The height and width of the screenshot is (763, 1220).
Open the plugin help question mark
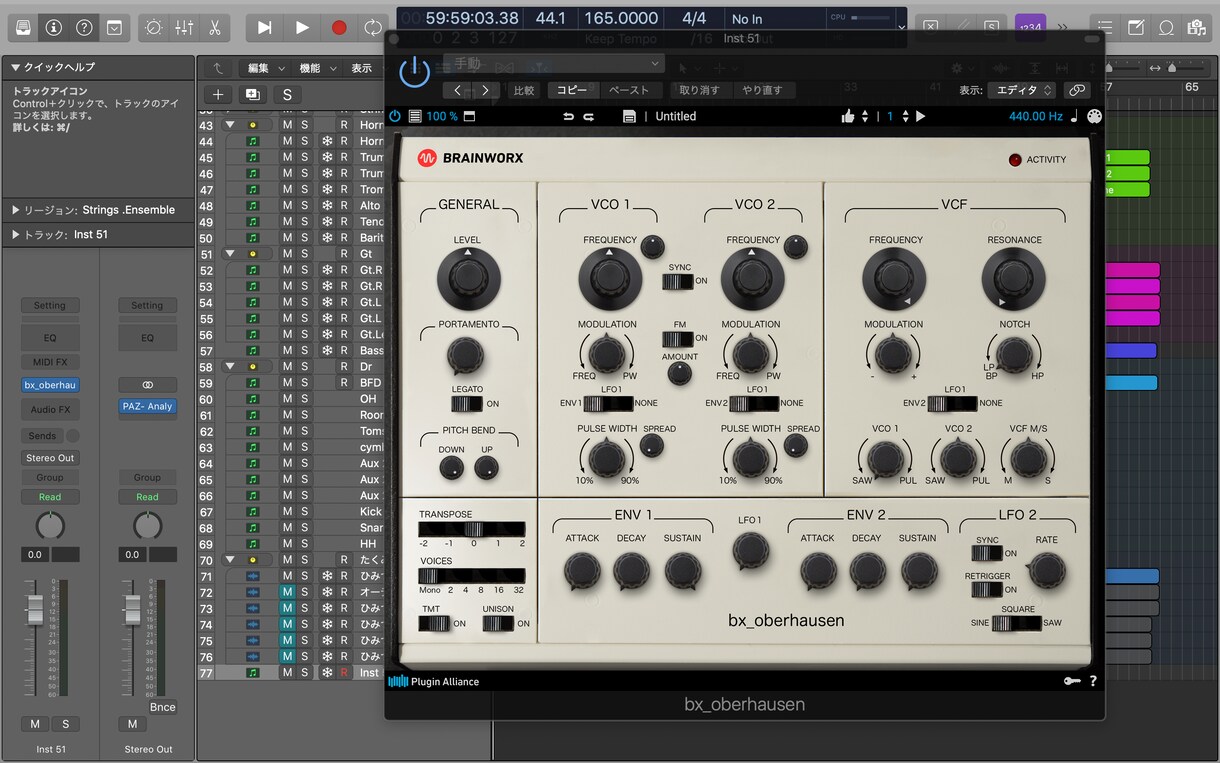coord(1093,681)
